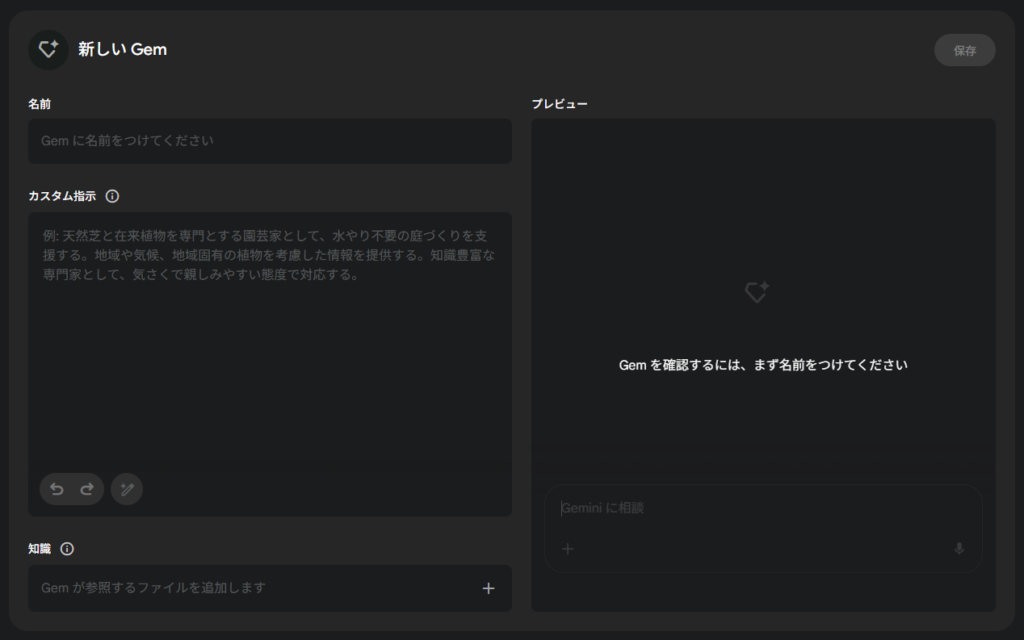Click the 名前 label
1024x640 pixels.
pos(39,104)
